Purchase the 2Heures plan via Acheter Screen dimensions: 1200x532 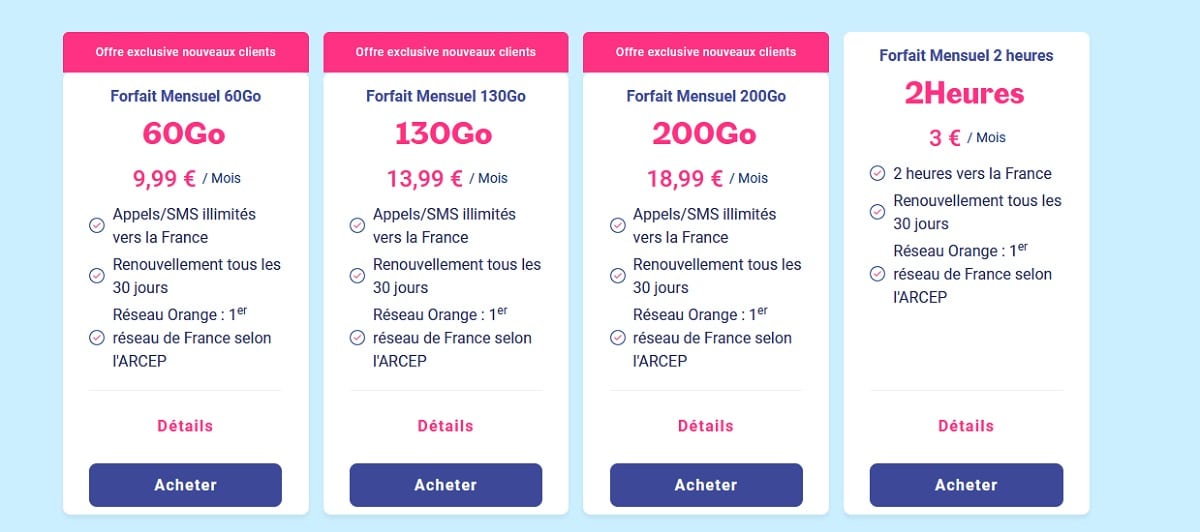click(966, 485)
